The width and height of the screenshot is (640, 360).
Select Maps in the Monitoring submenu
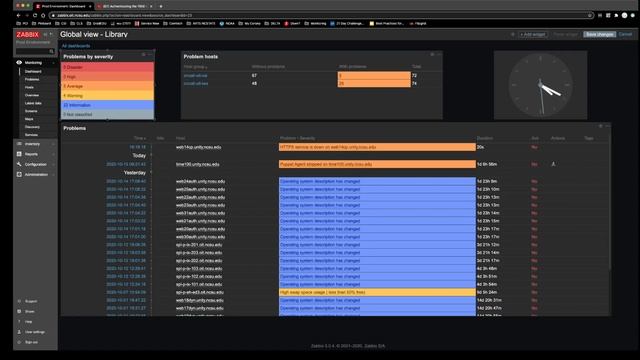29,119
